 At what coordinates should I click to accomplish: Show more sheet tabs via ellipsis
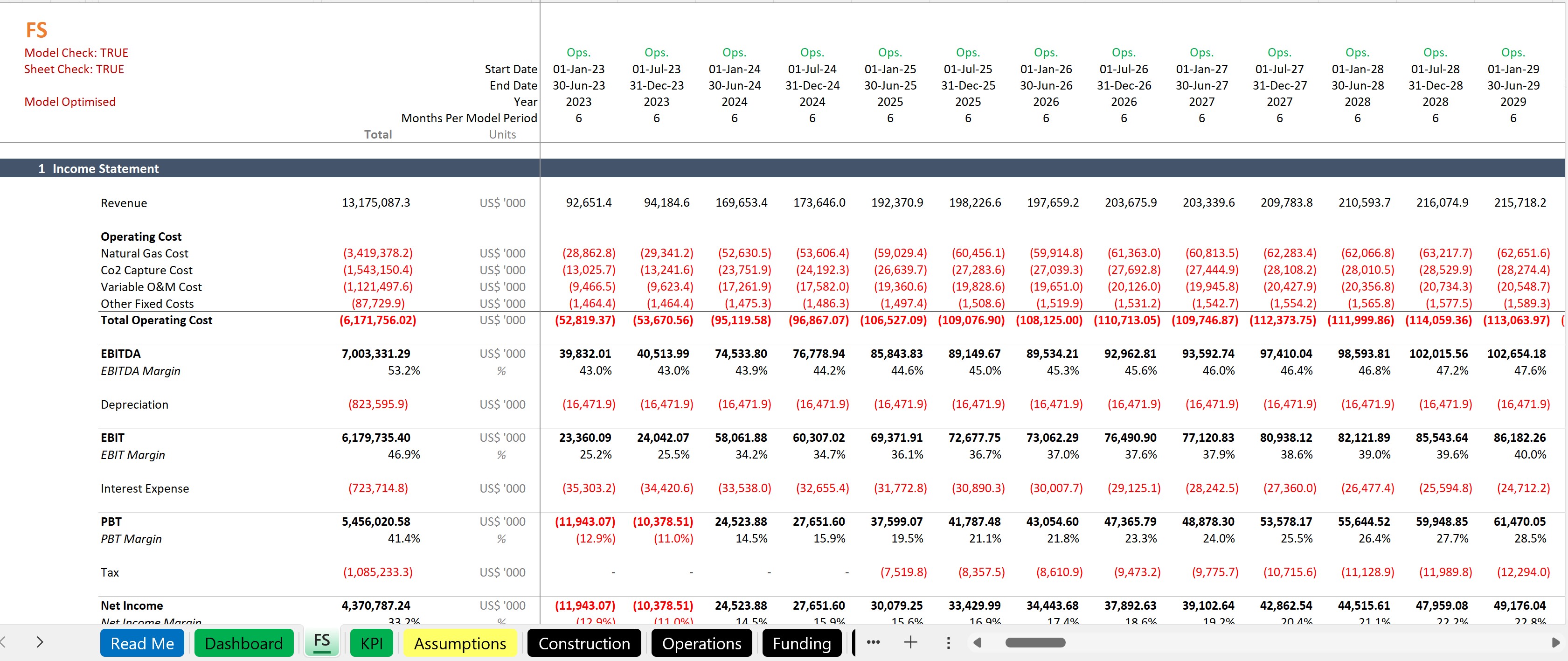(873, 642)
